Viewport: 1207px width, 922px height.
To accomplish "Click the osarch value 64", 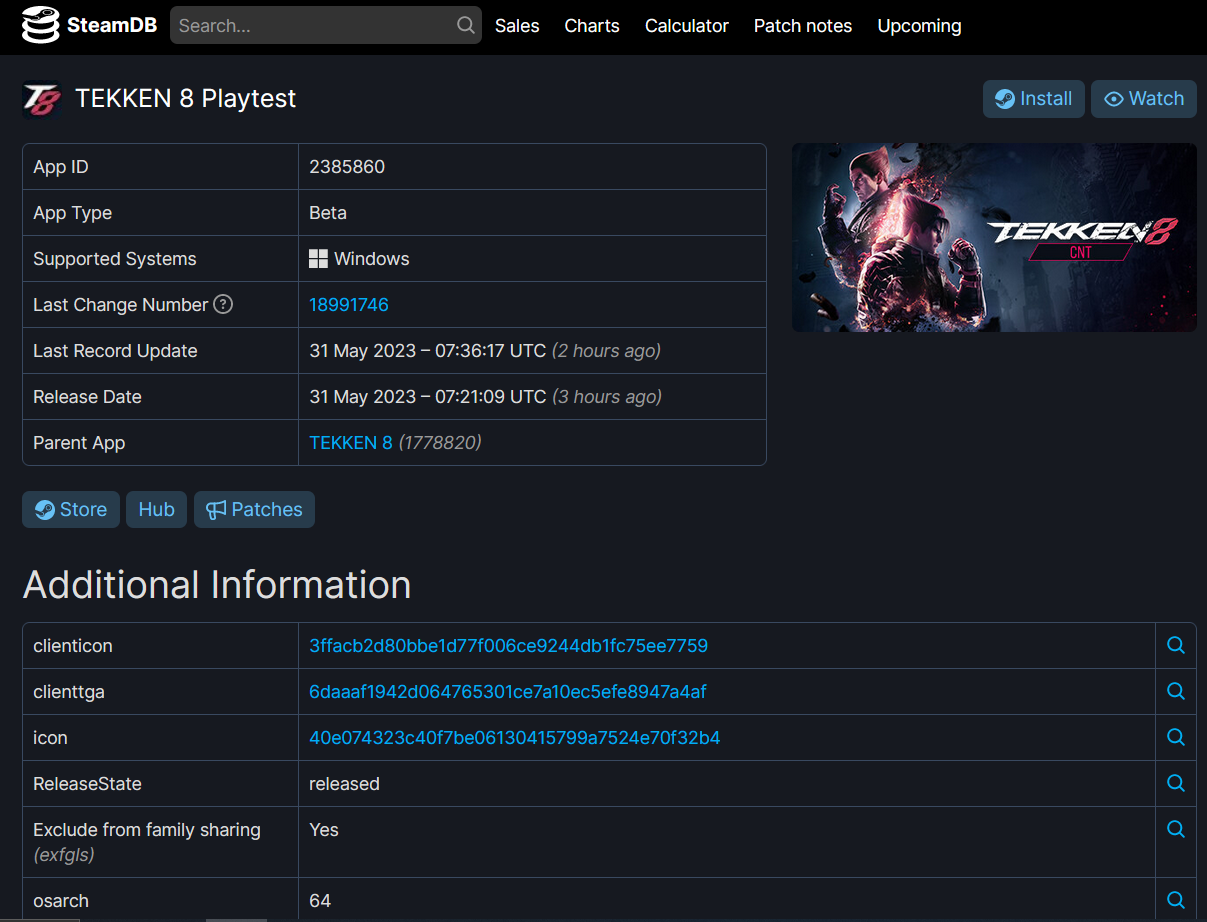I will [320, 901].
